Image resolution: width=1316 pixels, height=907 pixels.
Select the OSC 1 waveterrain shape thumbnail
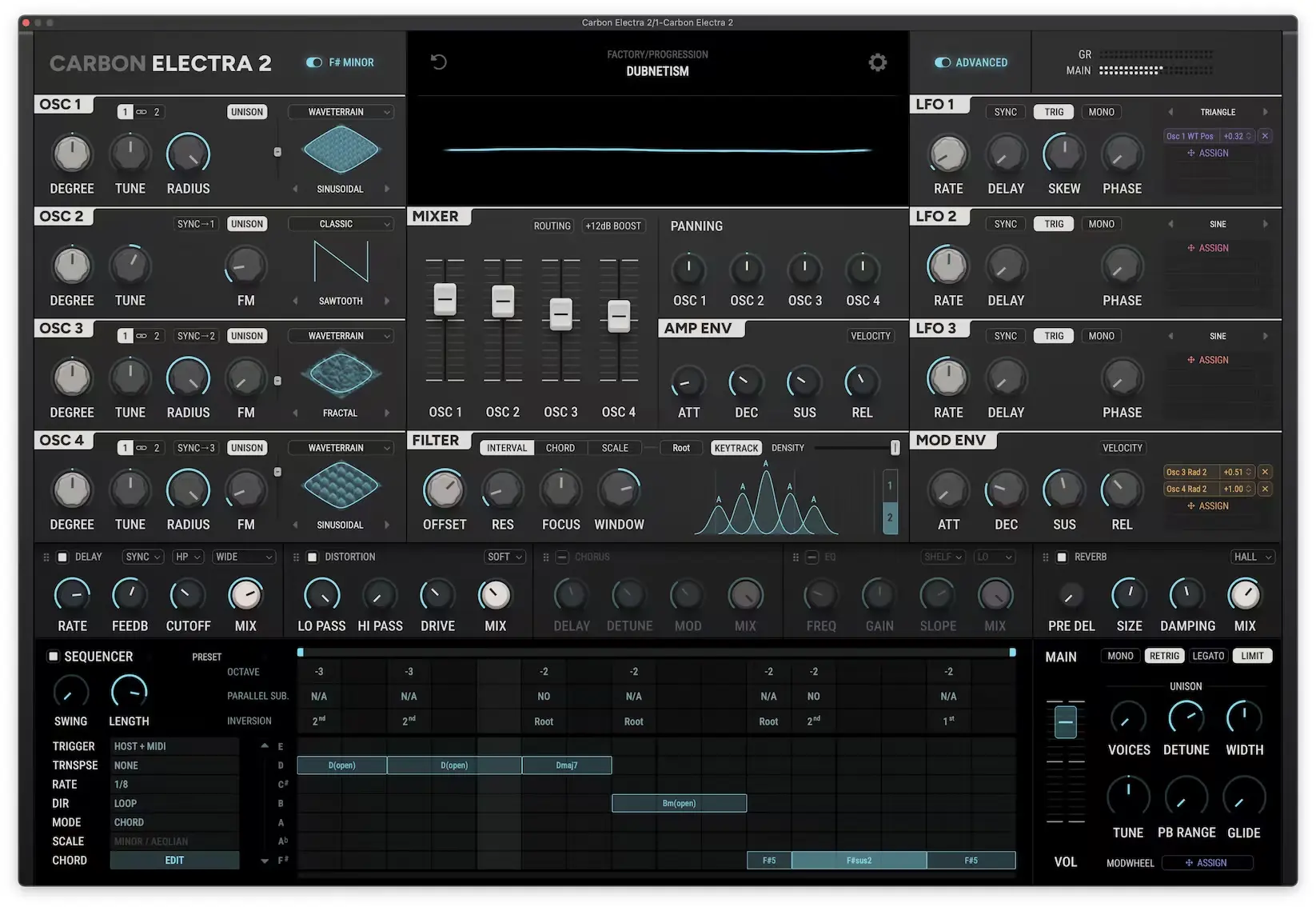(x=341, y=150)
